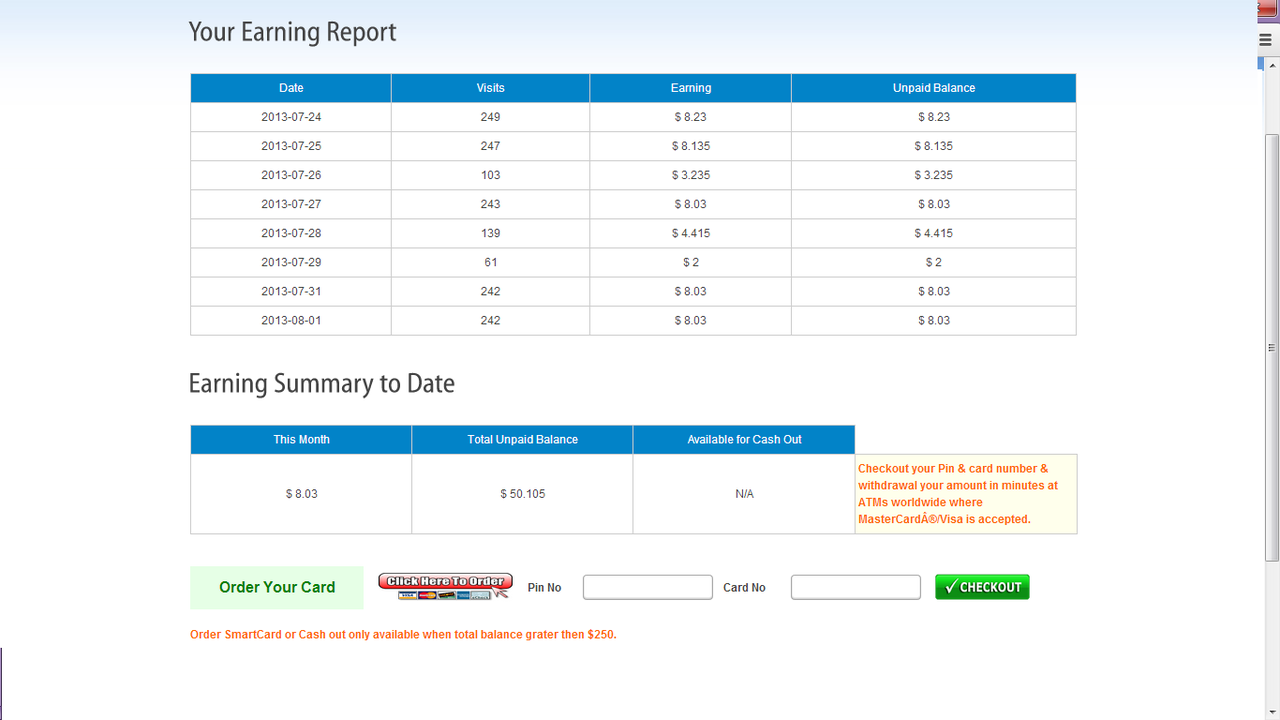The width and height of the screenshot is (1280, 720).
Task: Click the Unpaid Balance column header
Action: [934, 88]
